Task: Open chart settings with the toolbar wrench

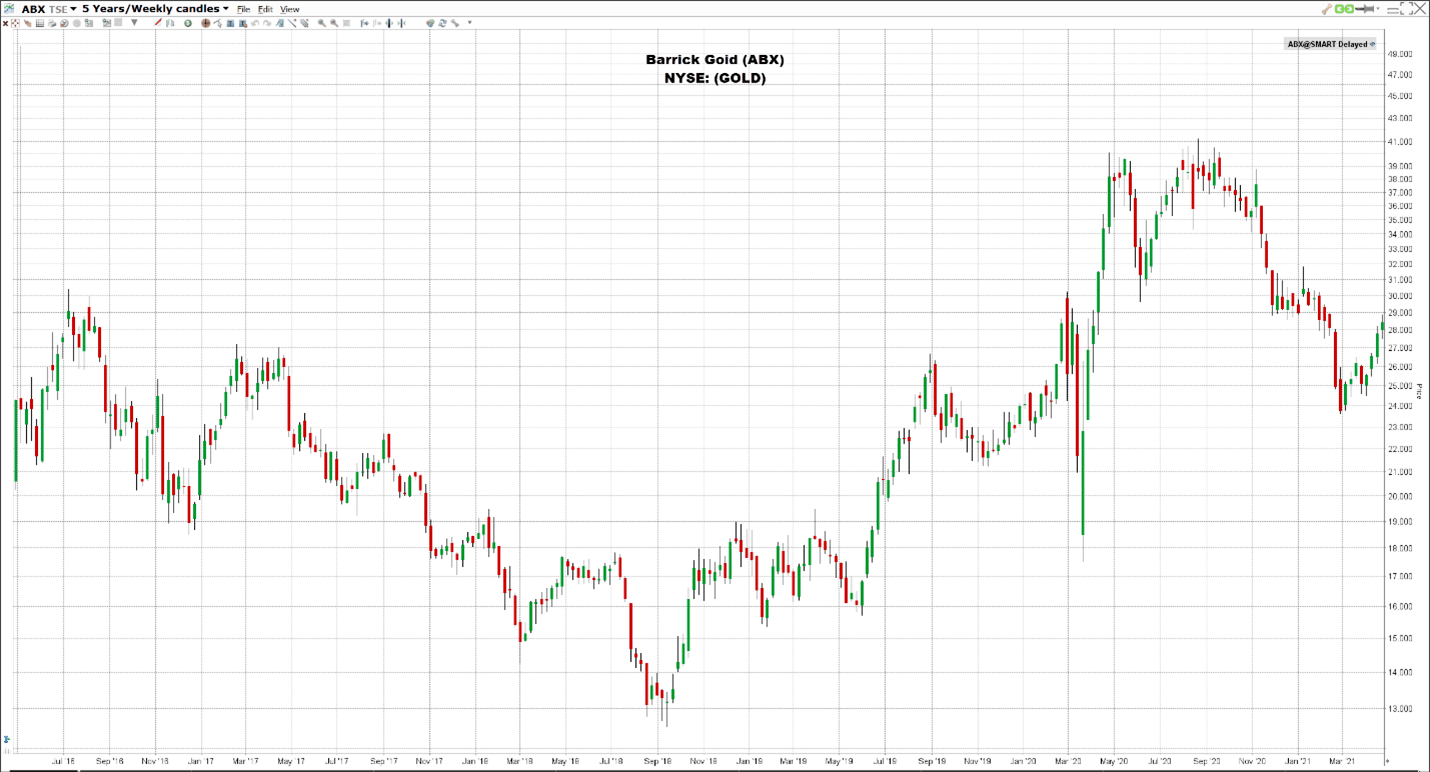Action: [x=455, y=23]
